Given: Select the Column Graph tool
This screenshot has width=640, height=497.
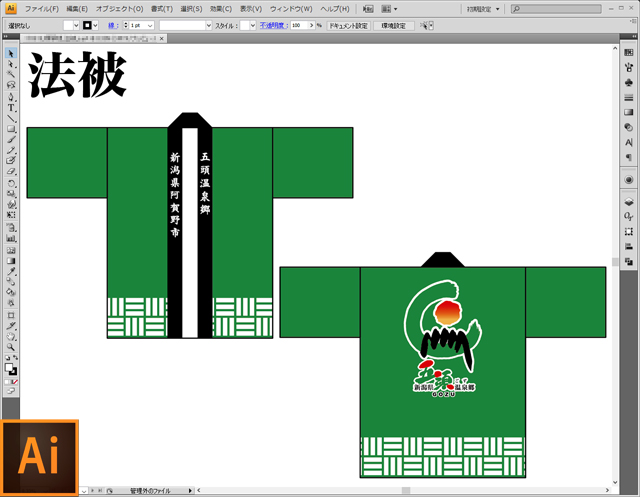Looking at the screenshot, I should [x=11, y=238].
